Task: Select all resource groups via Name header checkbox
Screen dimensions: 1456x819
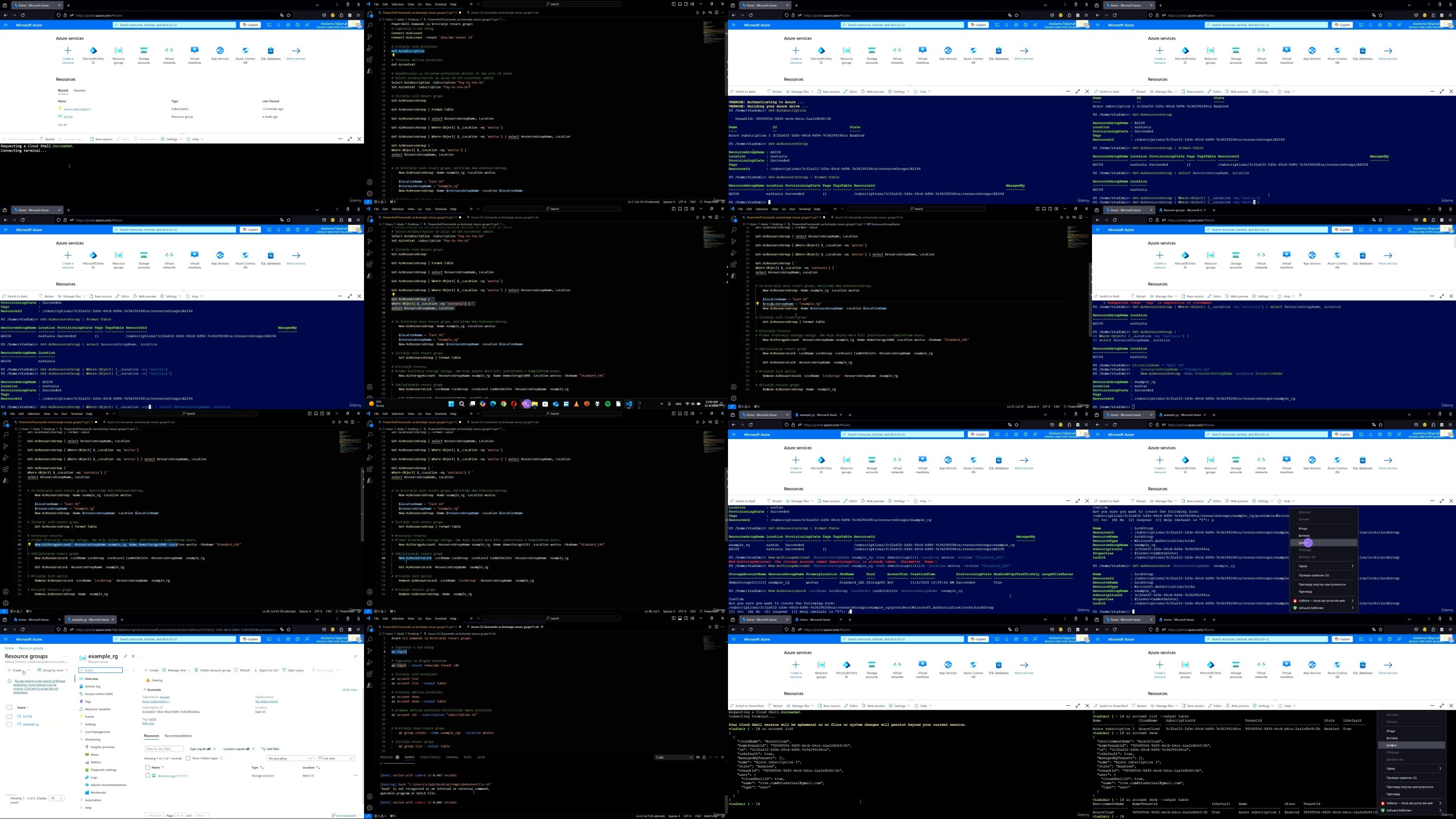Action: [9, 707]
